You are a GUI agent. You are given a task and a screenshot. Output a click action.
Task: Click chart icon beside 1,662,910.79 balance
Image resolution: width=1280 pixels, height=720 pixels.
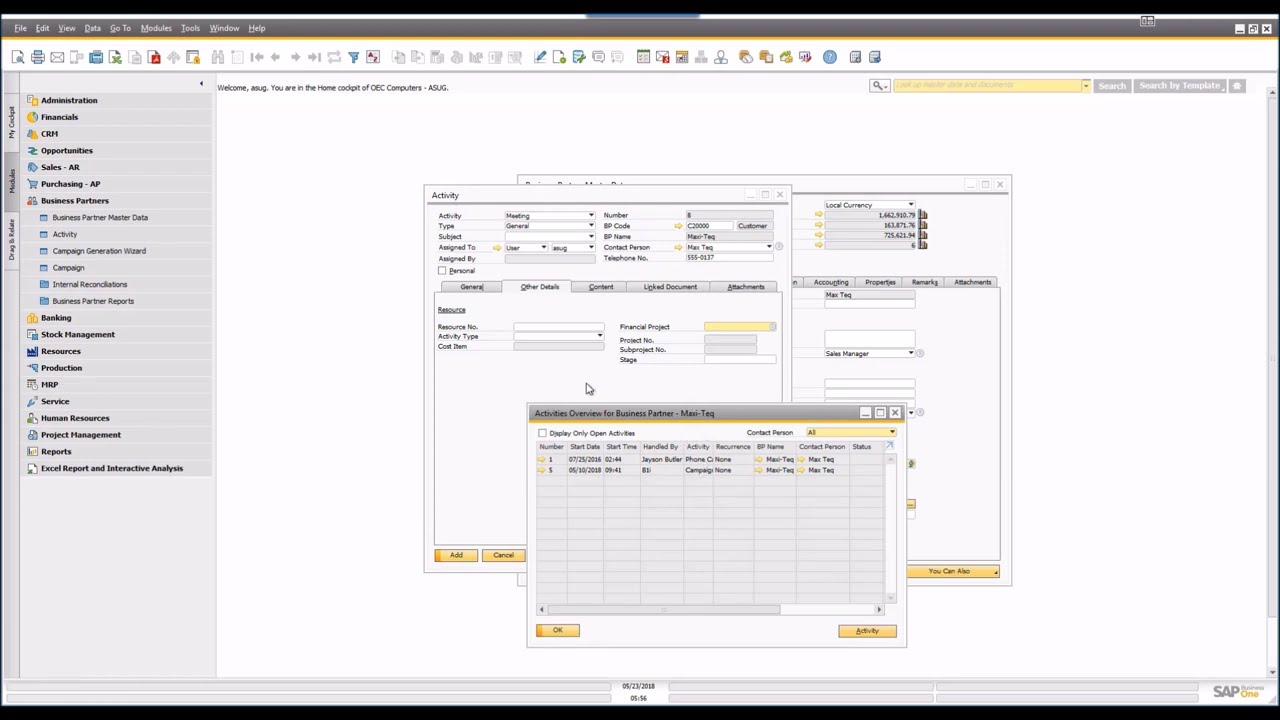coord(922,215)
